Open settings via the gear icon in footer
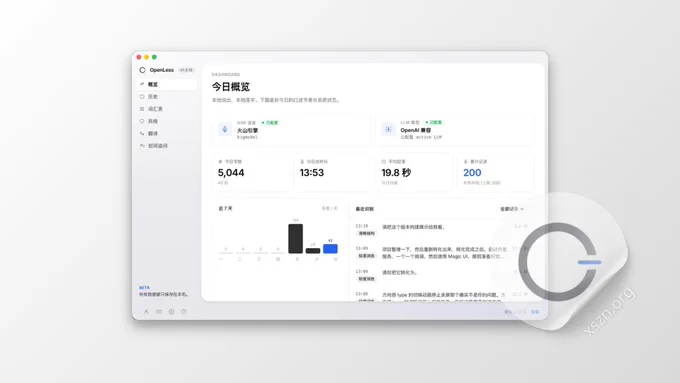 (x=171, y=311)
